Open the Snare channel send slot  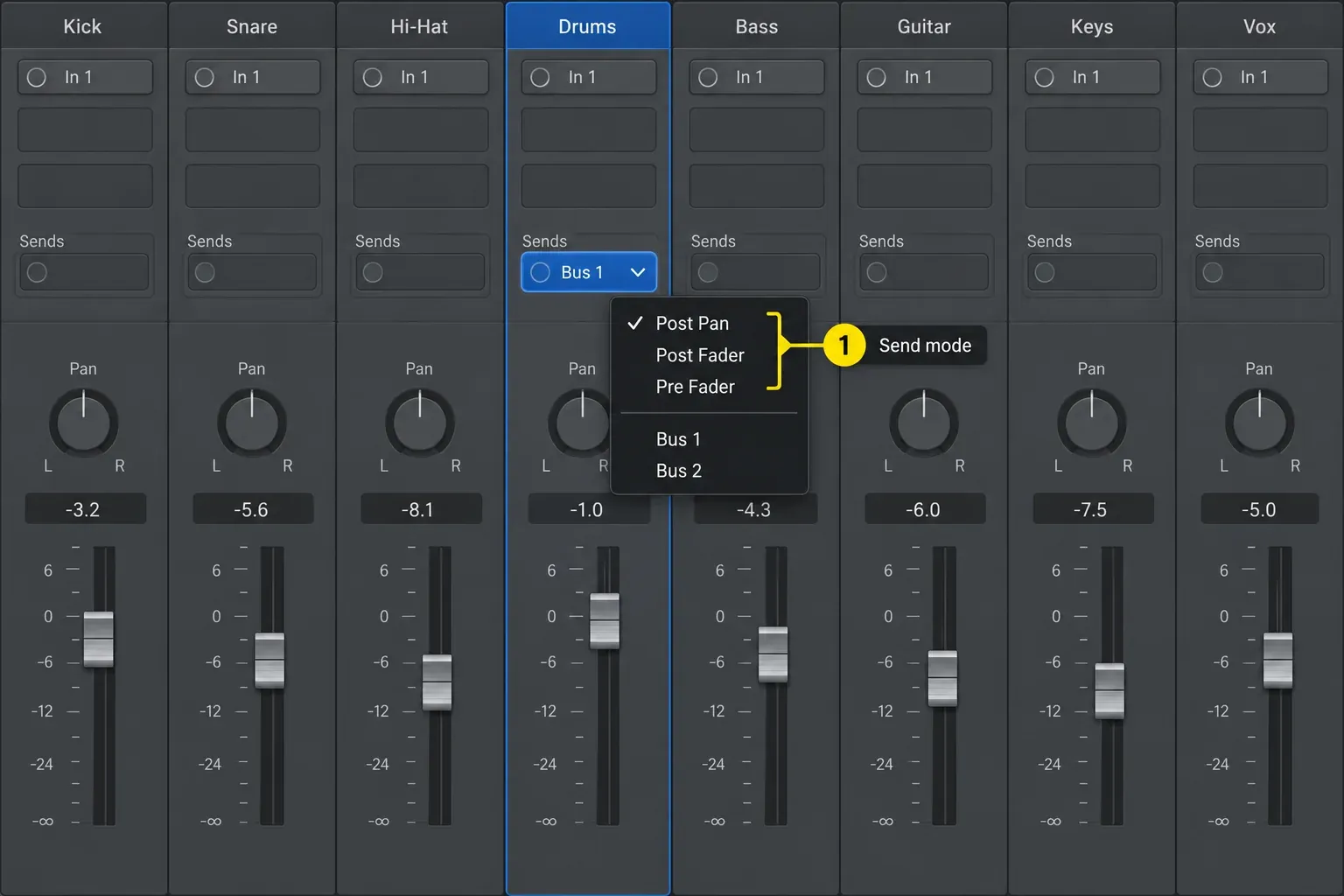click(x=253, y=272)
